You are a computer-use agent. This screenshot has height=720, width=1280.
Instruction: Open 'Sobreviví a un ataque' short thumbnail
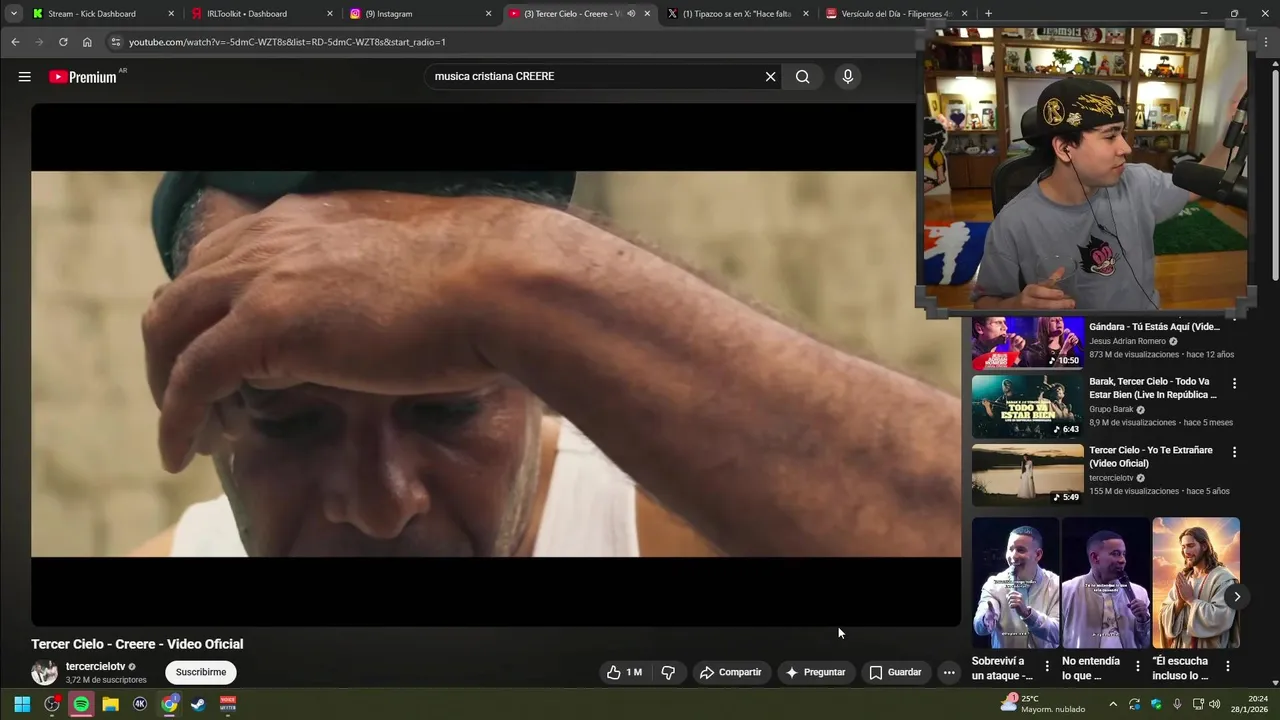[1015, 583]
